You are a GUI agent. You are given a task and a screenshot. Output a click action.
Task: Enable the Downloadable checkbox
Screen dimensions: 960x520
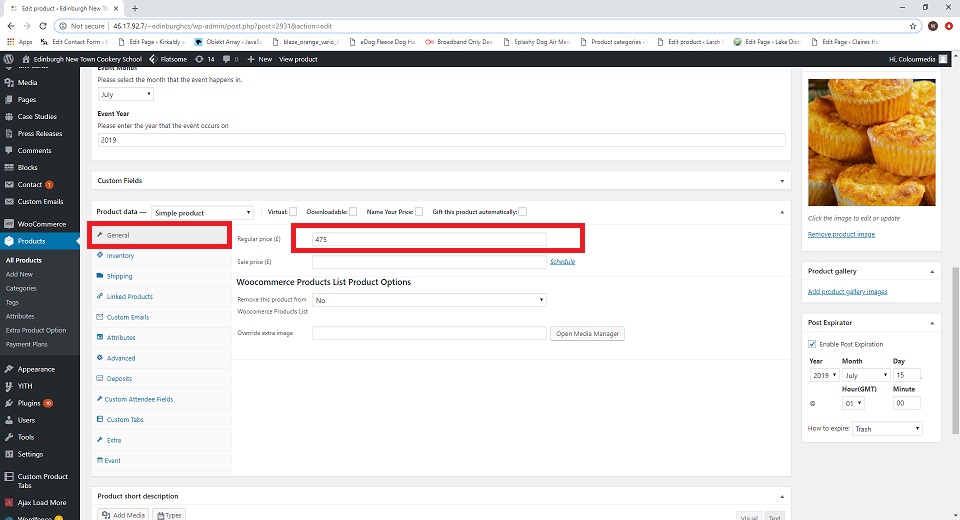[x=353, y=212]
